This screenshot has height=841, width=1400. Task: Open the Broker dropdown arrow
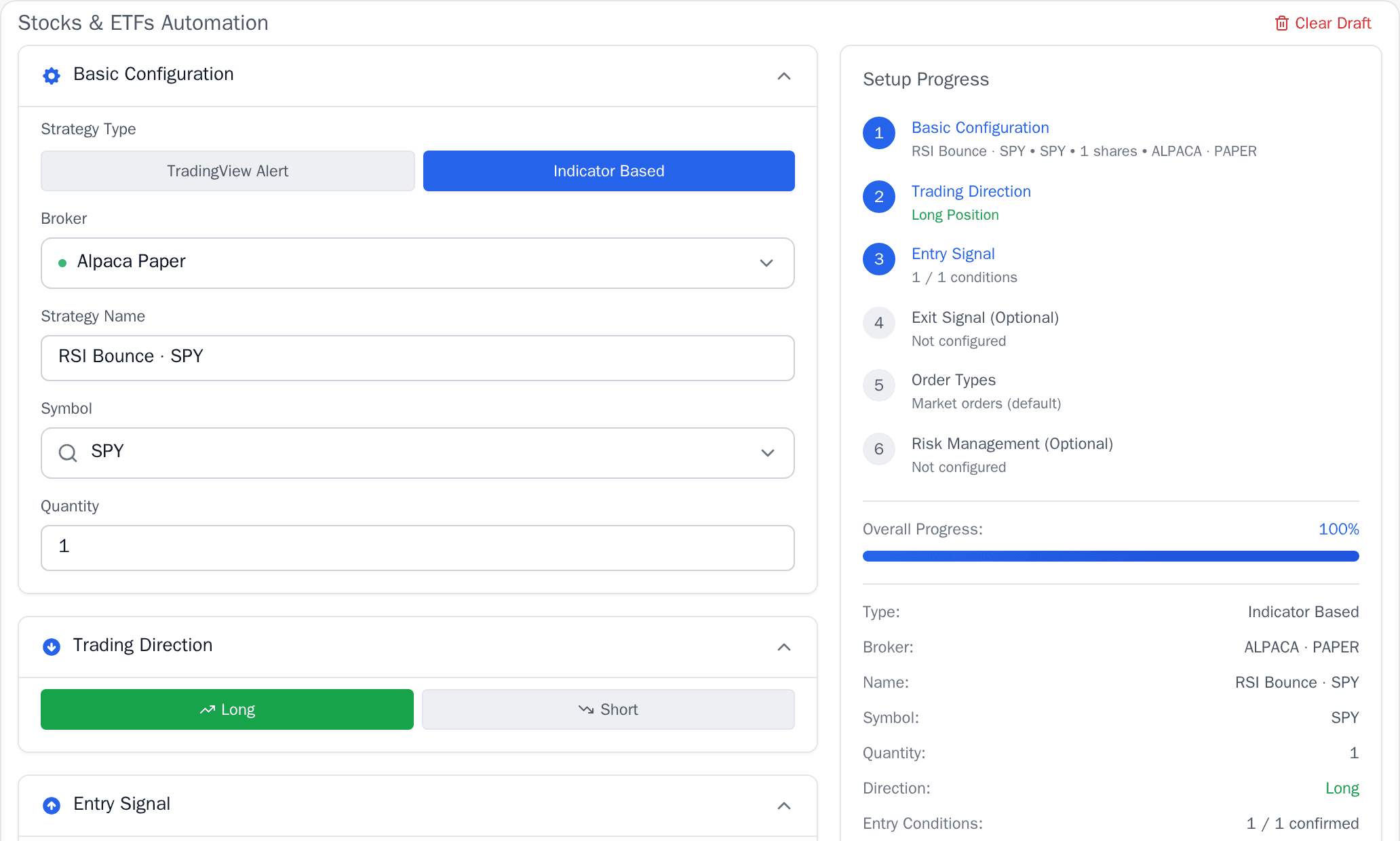coord(766,263)
